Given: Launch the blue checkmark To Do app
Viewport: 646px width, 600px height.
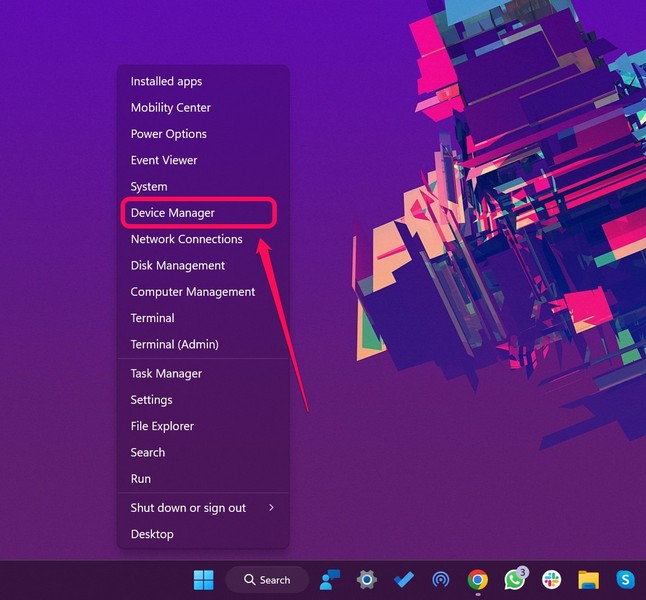Looking at the screenshot, I should pyautogui.click(x=404, y=580).
